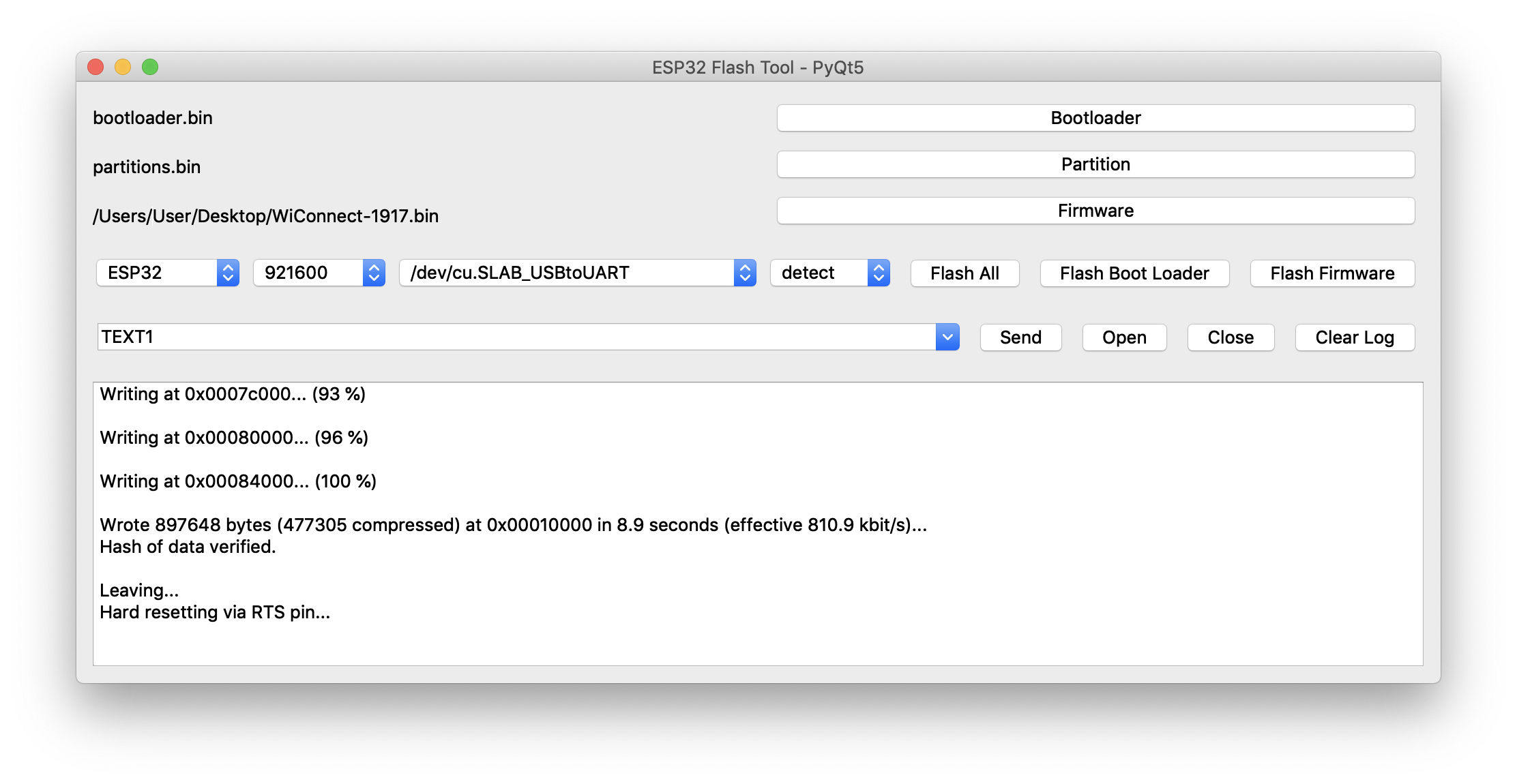Click the 'Hash of data verified.' log line

pyautogui.click(x=188, y=547)
